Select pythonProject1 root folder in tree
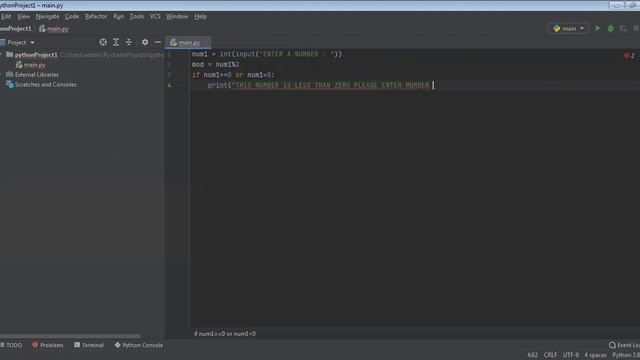This screenshot has height=360, width=640. pyautogui.click(x=36, y=55)
